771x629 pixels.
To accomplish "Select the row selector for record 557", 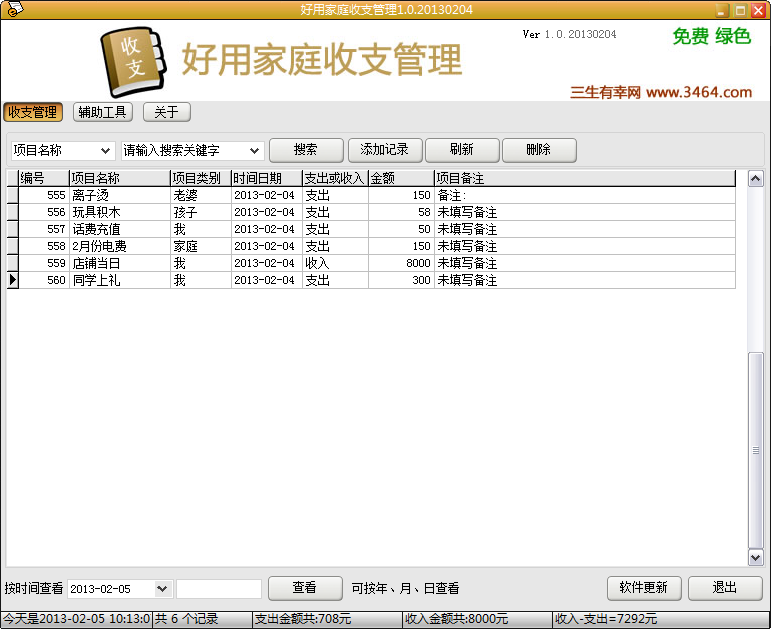I will pos(12,229).
